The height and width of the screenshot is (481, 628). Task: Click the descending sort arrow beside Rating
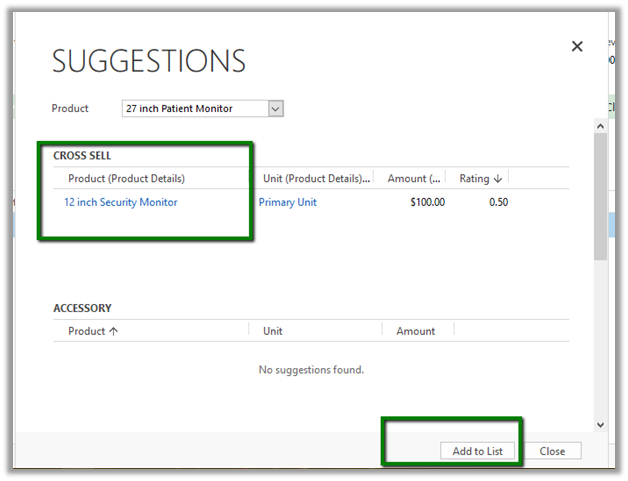click(498, 179)
